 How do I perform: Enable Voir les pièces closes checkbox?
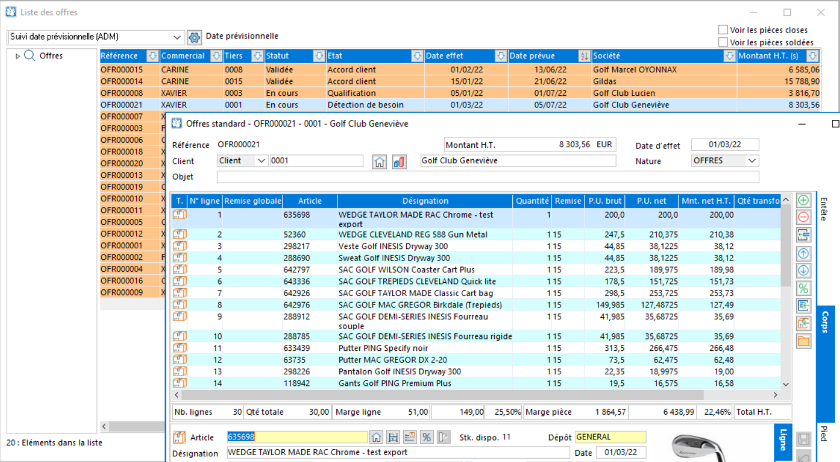coord(723,30)
